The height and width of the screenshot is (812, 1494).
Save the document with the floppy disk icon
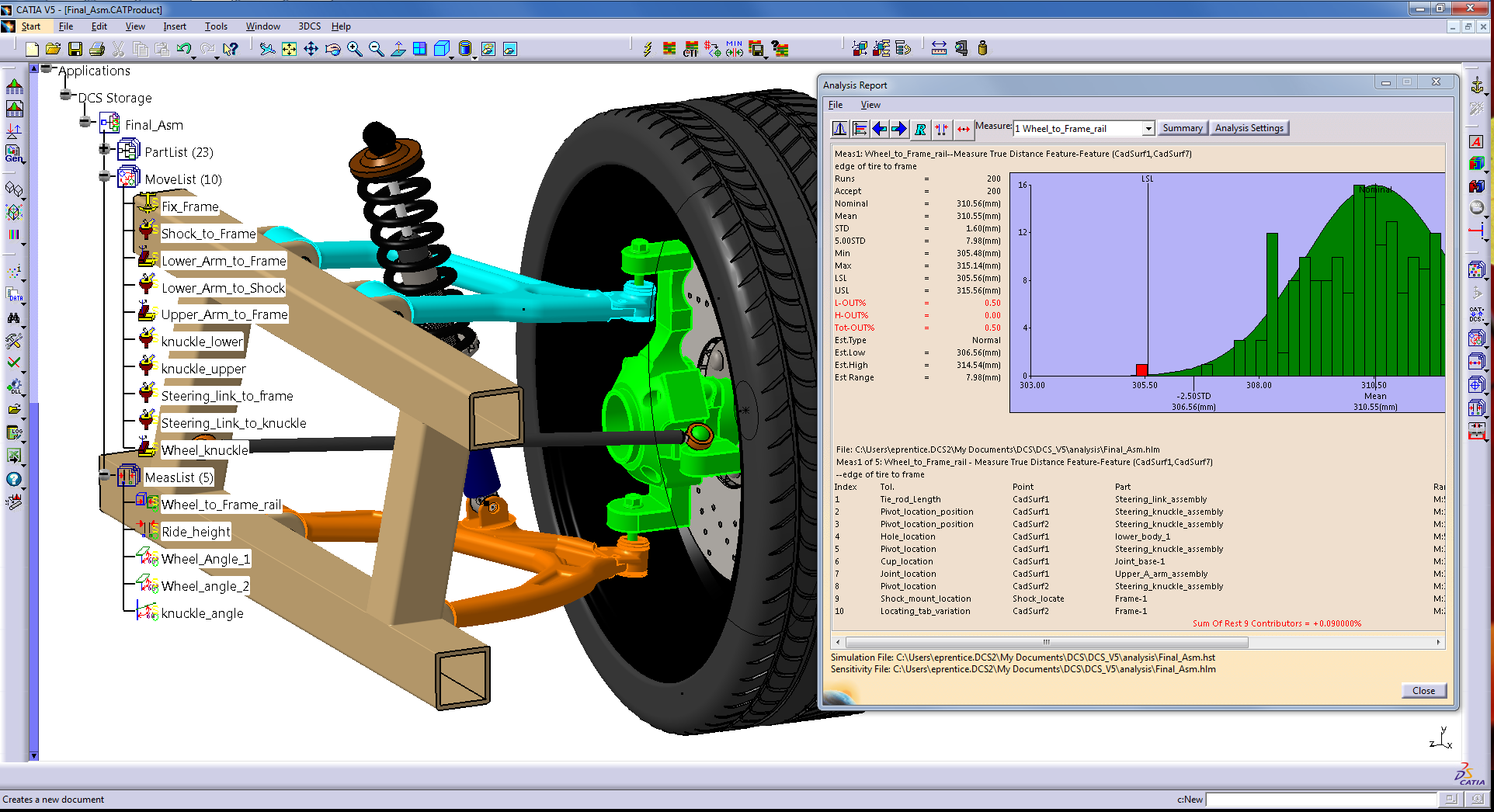tap(75, 49)
